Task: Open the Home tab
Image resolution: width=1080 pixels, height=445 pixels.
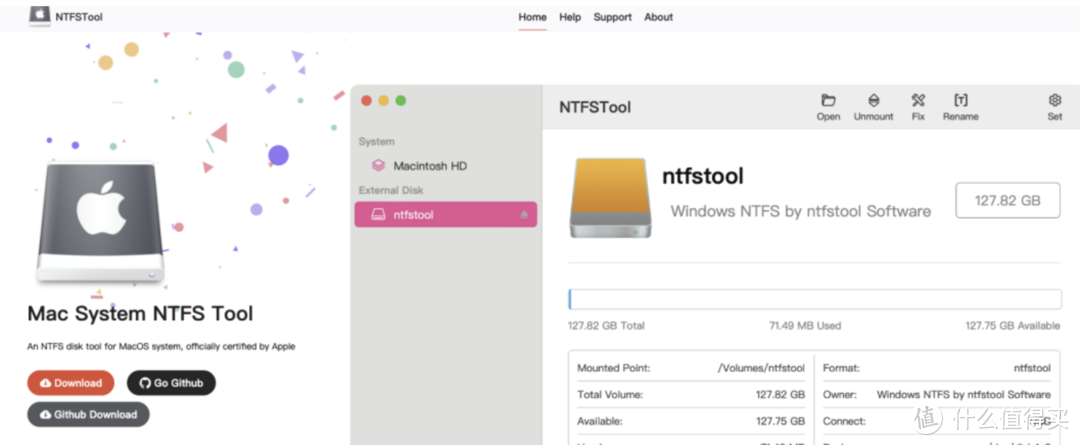Action: pyautogui.click(x=532, y=17)
